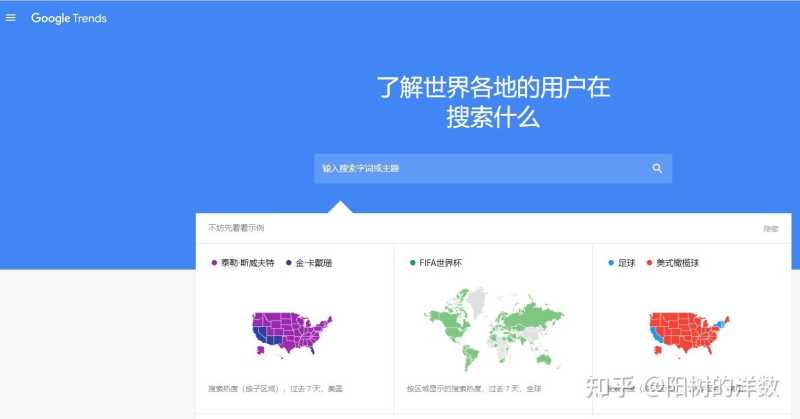Click the magnifier search icon
The height and width of the screenshot is (419, 800).
[657, 168]
